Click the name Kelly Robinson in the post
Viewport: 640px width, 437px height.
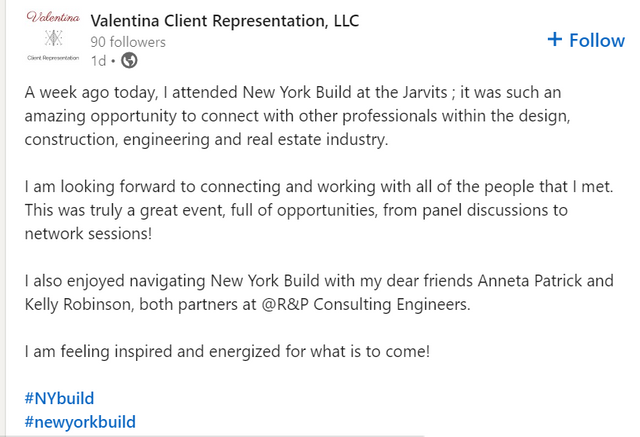tap(78, 304)
